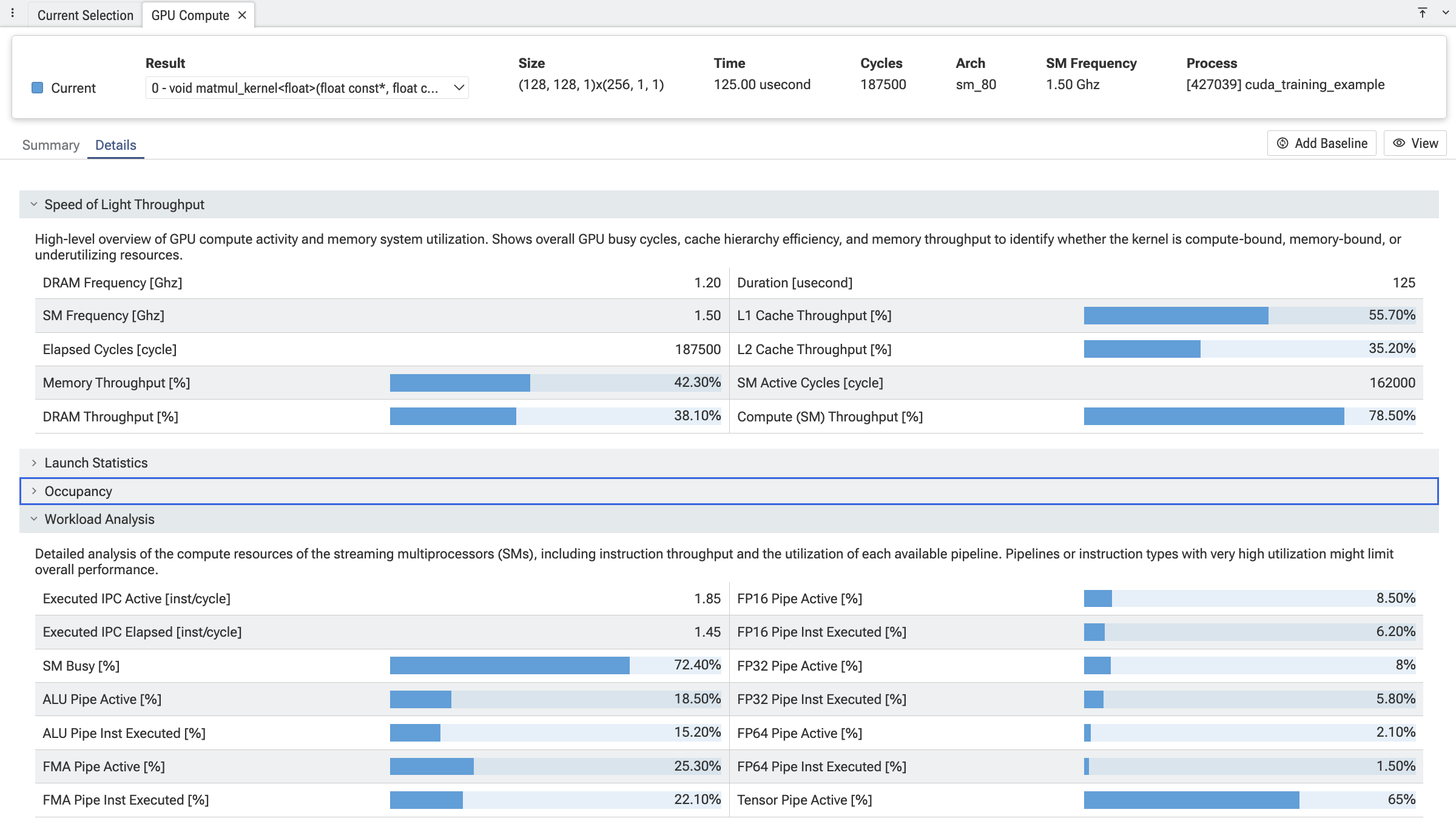Click the FP64 Pipe Active [%] label
The height and width of the screenshot is (821, 1456).
[x=800, y=733]
